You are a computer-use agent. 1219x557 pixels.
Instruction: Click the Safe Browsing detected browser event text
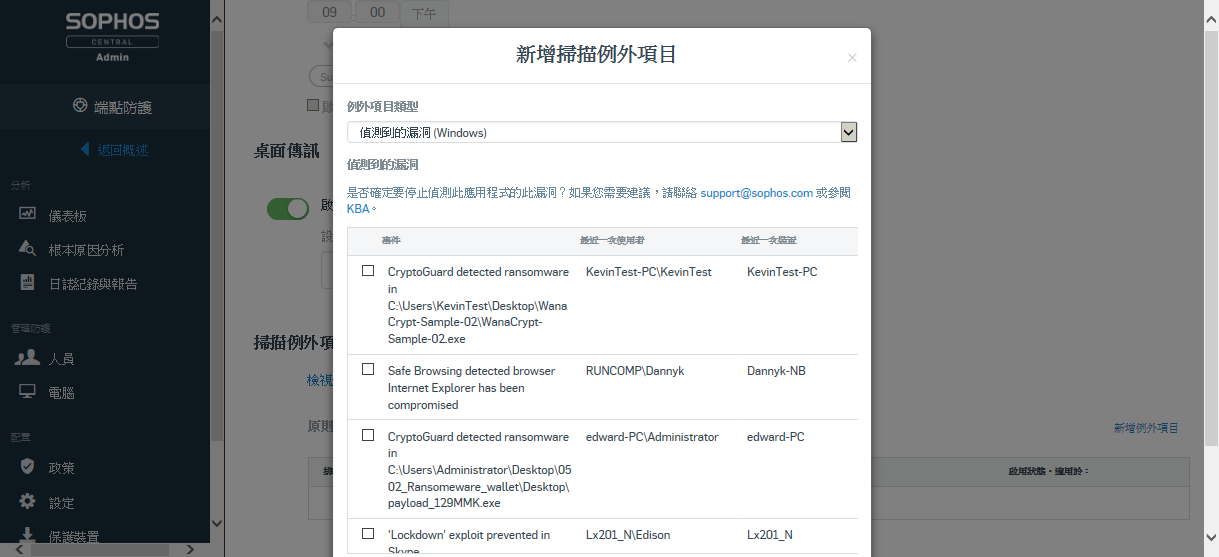471,388
